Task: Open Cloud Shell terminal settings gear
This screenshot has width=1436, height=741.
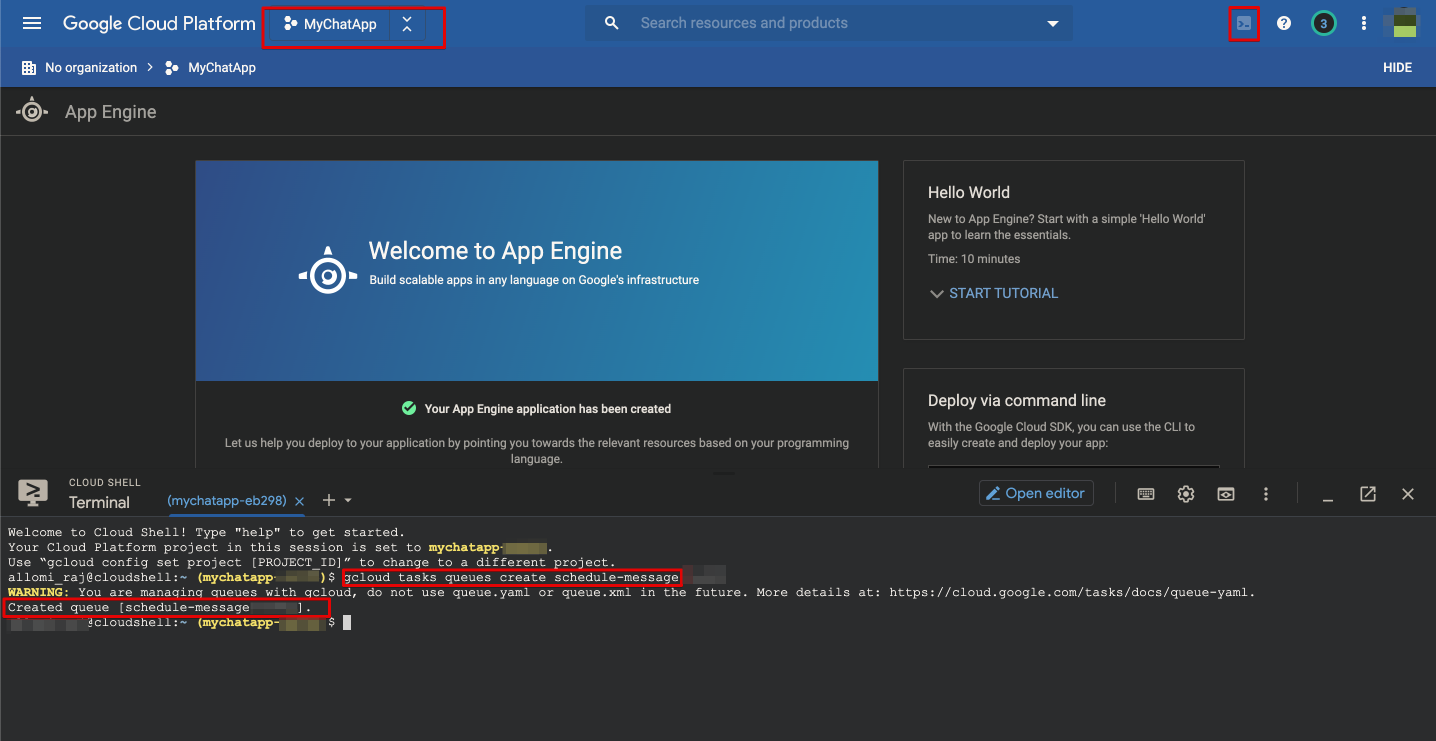Action: (x=1186, y=494)
